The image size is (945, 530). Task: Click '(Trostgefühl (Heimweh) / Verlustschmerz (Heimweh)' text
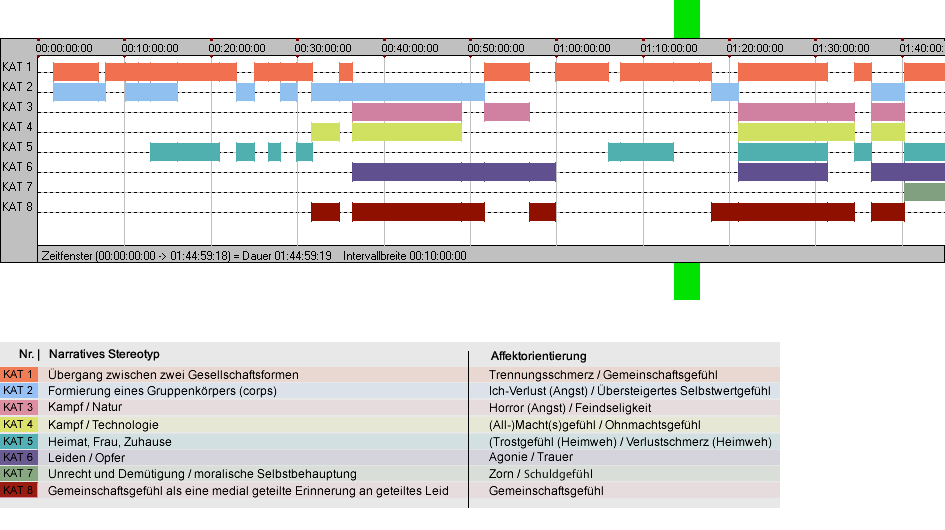(630, 442)
